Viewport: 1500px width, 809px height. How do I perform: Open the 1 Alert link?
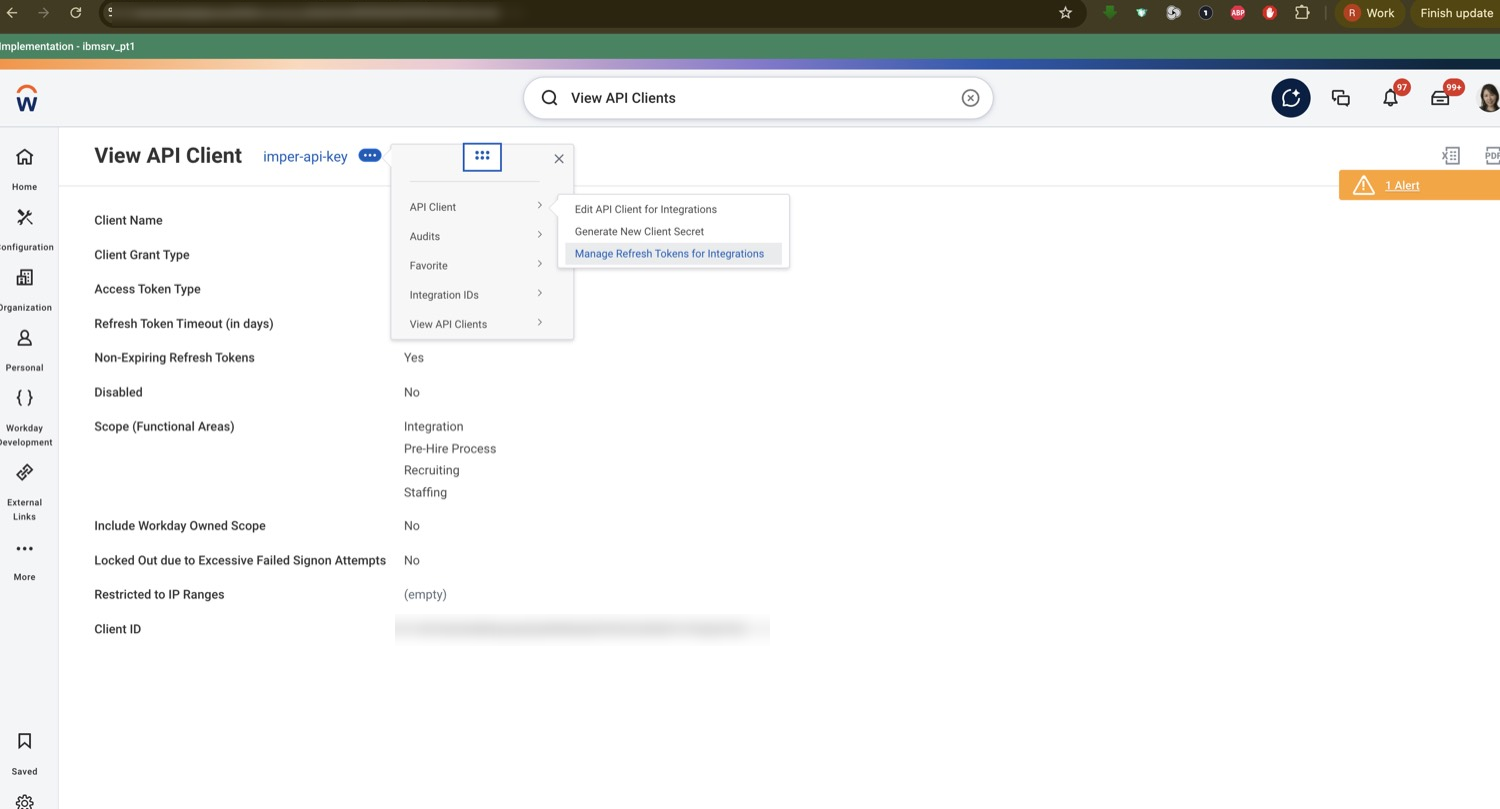click(x=1402, y=186)
